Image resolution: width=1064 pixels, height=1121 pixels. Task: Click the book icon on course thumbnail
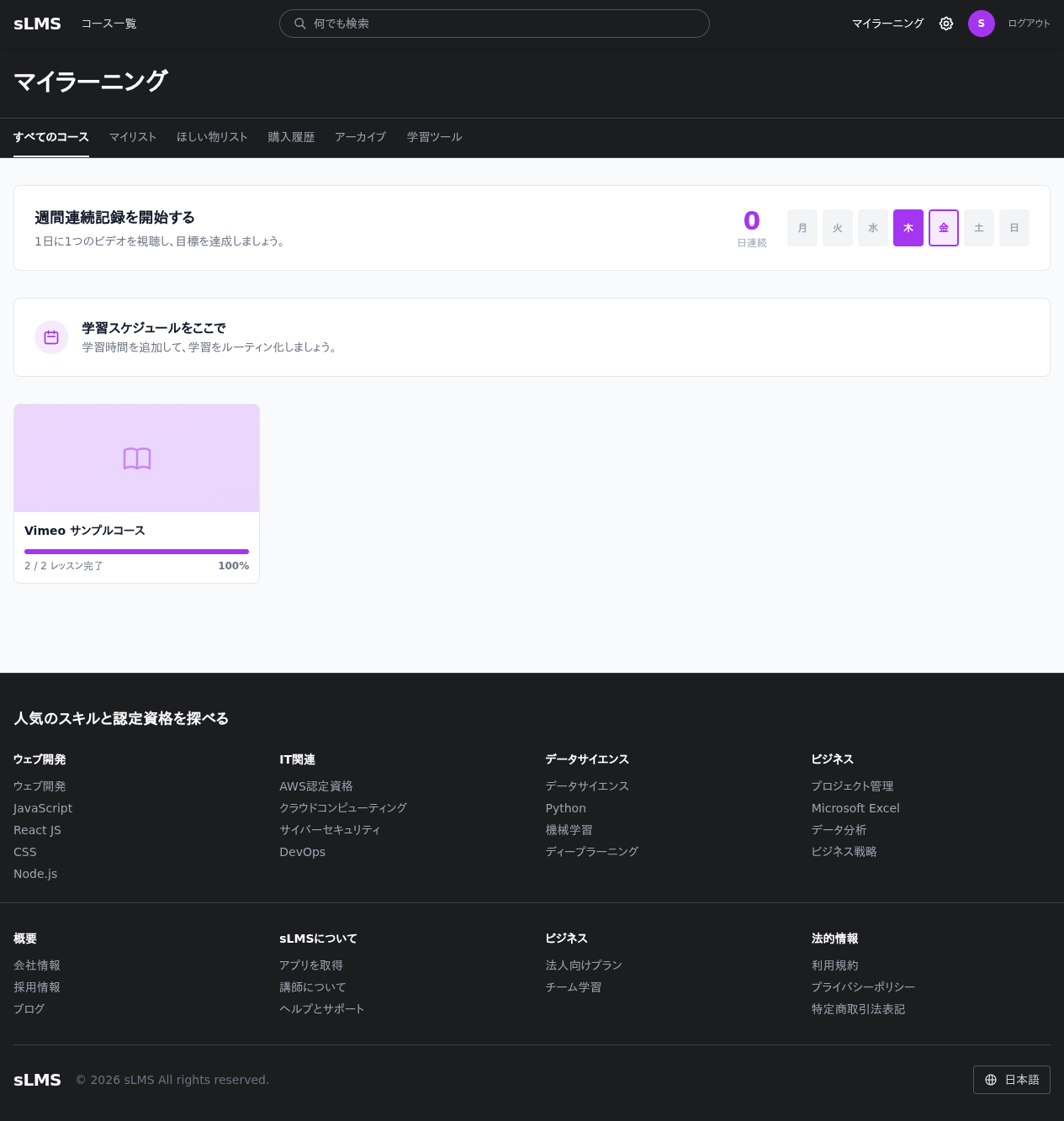137,458
